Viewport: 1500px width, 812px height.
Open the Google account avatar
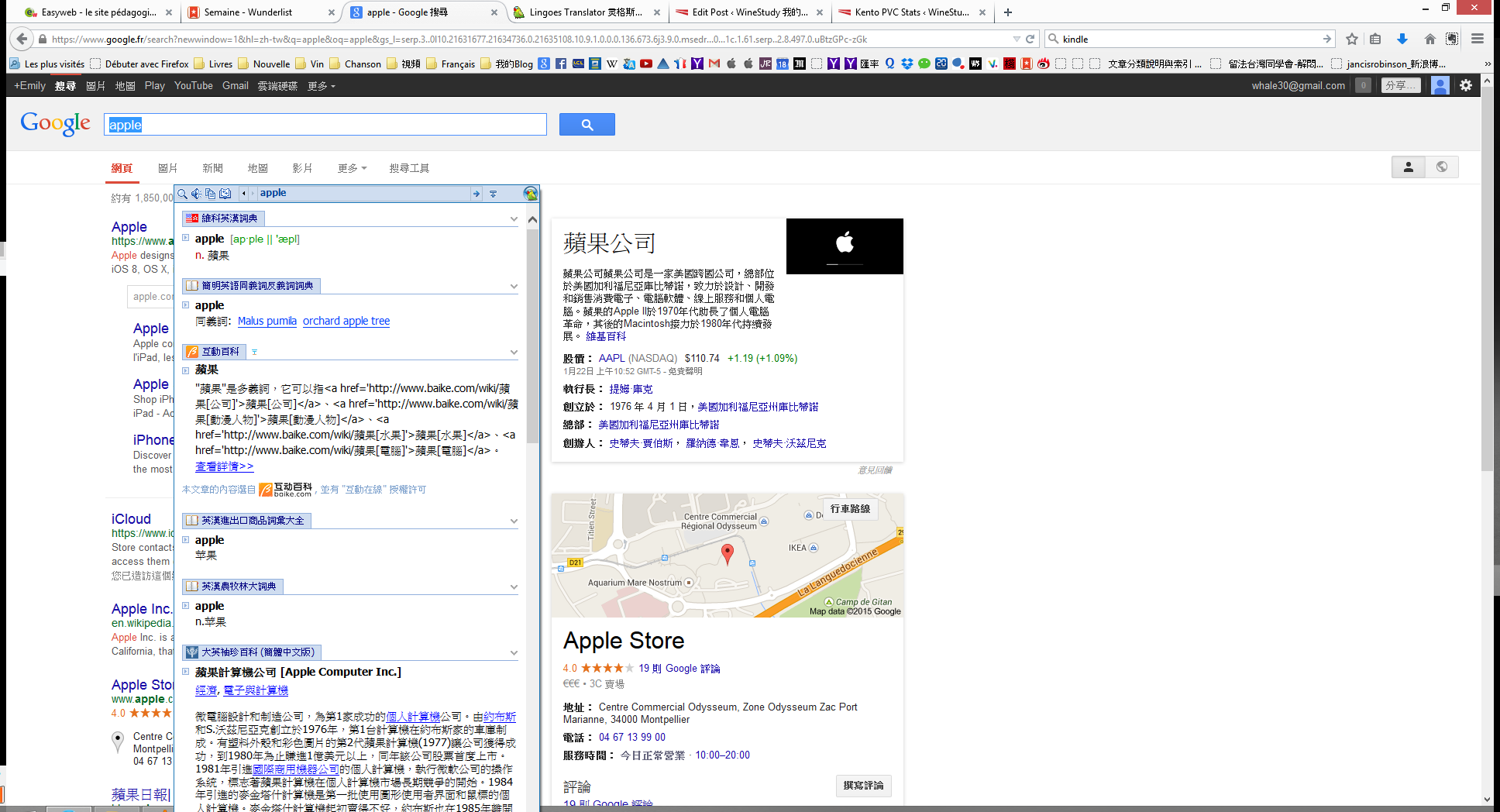pos(1440,85)
